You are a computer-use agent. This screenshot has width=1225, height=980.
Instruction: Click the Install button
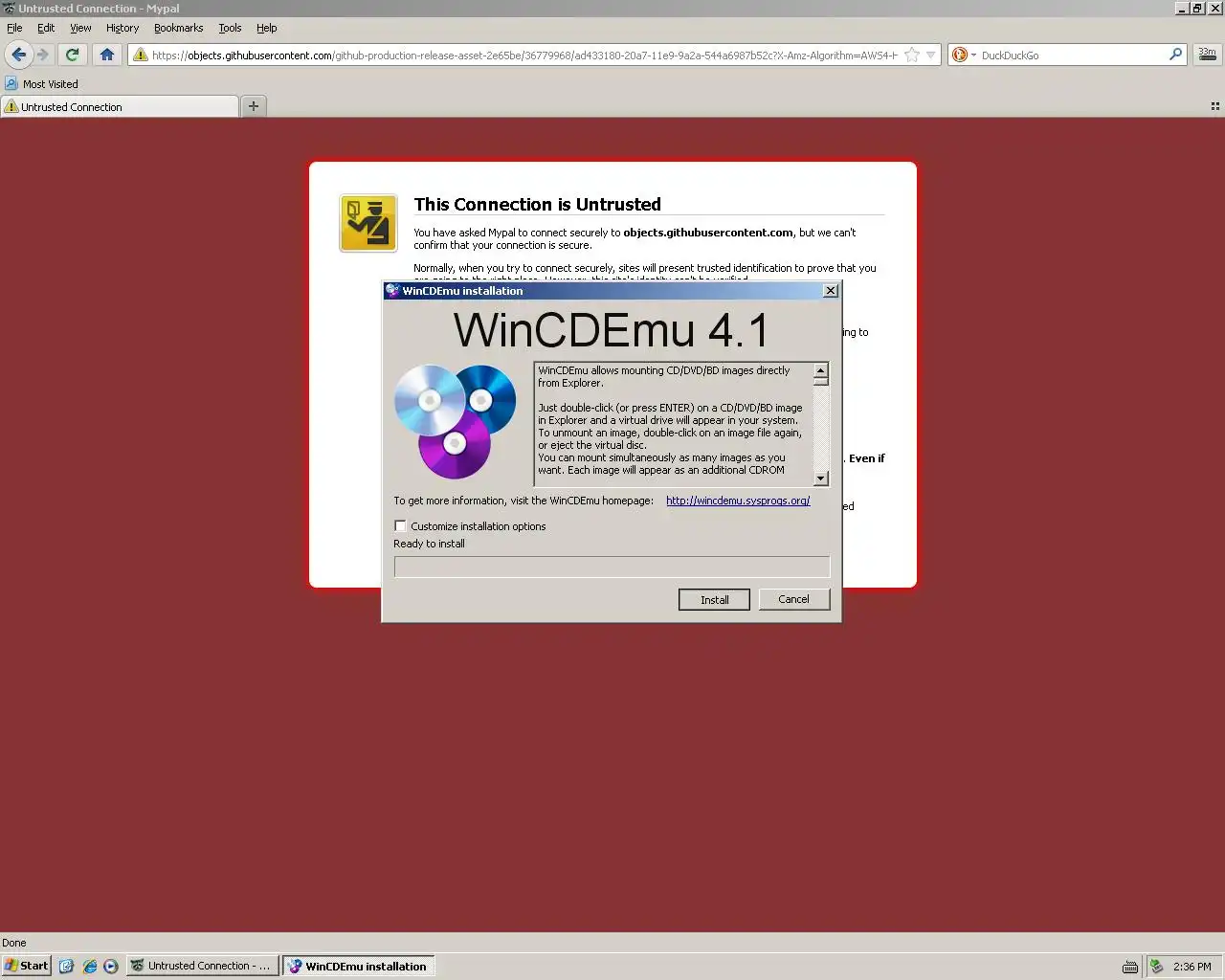click(714, 599)
